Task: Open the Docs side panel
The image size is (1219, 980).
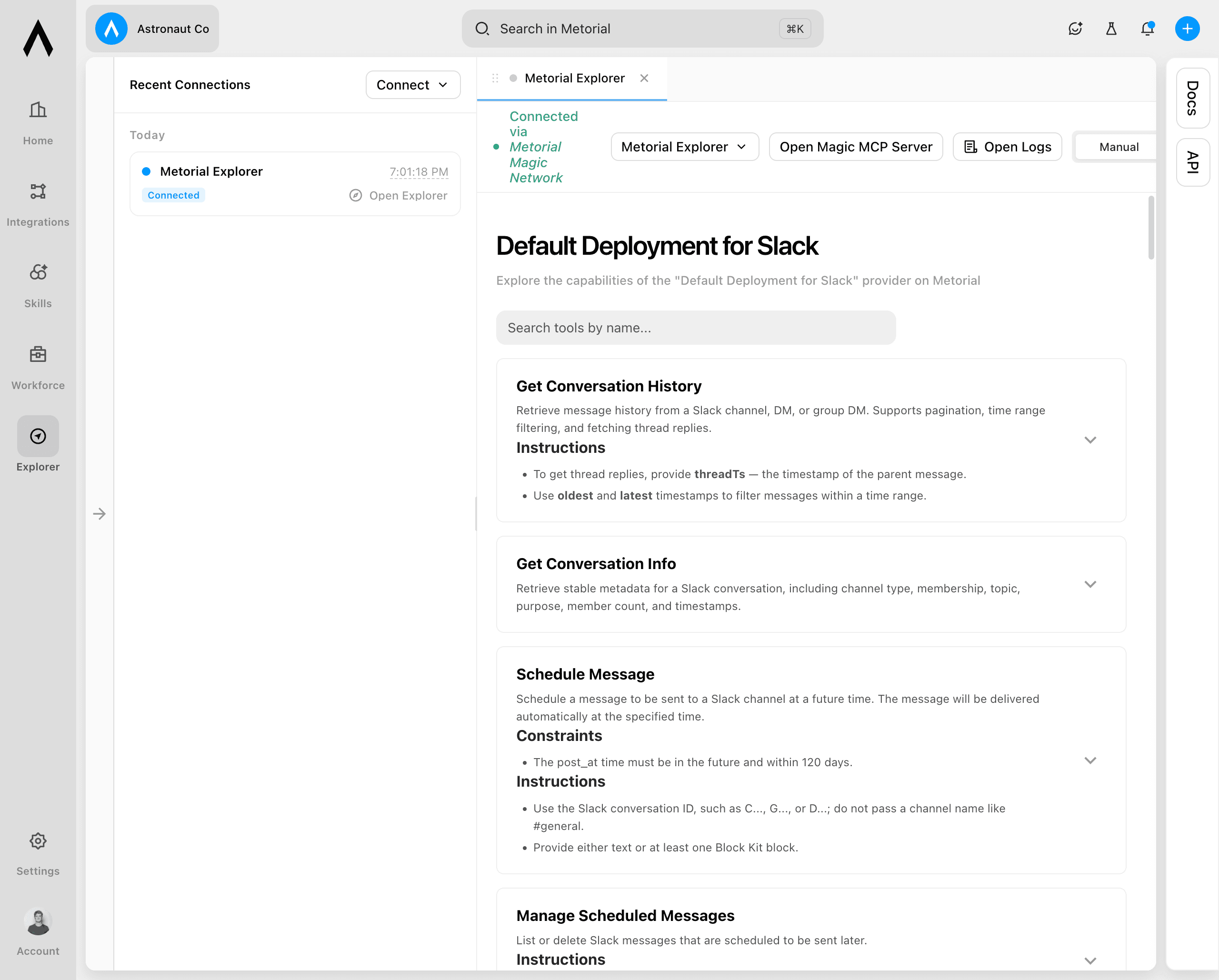Action: click(x=1192, y=99)
